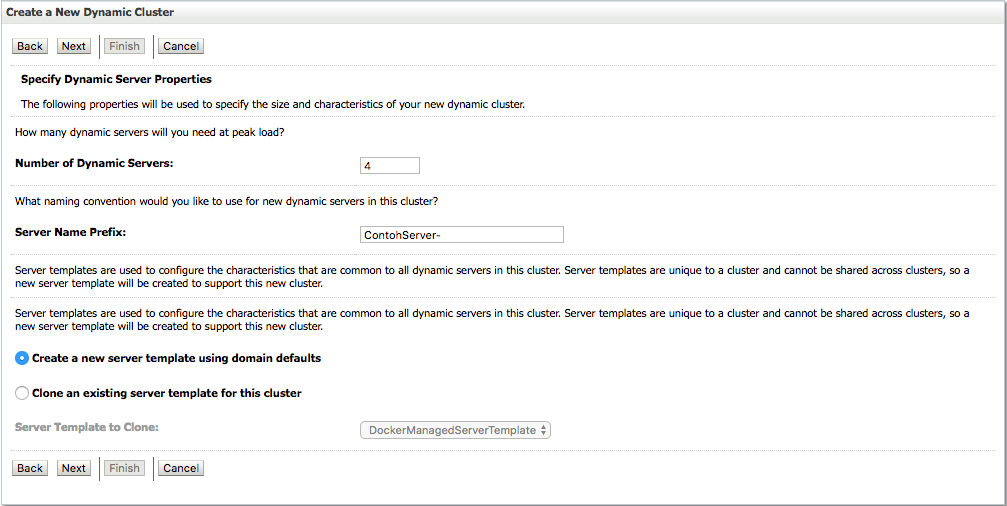Go forward with the top Next button
Viewport: 1007px width, 506px height.
[x=74, y=46]
